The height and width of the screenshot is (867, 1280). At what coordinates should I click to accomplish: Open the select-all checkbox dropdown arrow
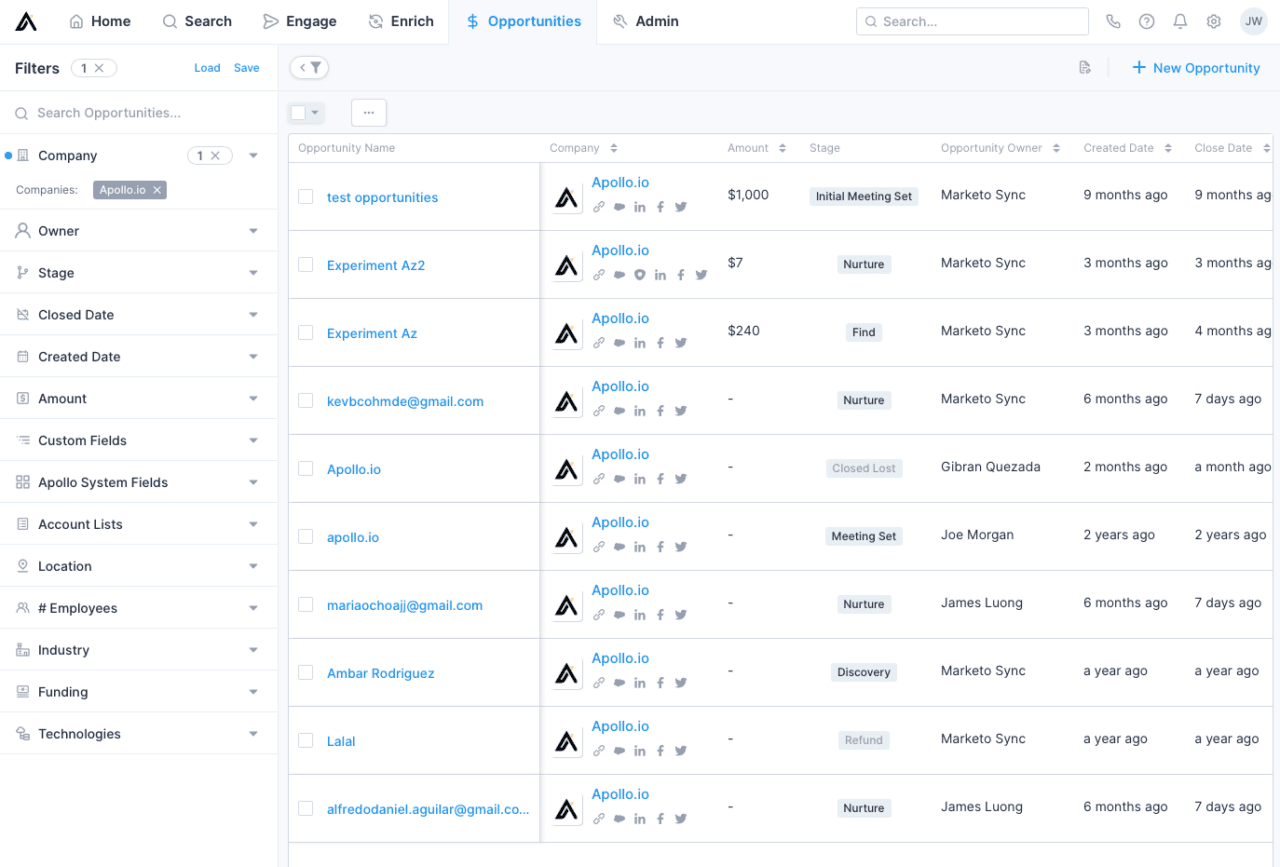click(316, 113)
